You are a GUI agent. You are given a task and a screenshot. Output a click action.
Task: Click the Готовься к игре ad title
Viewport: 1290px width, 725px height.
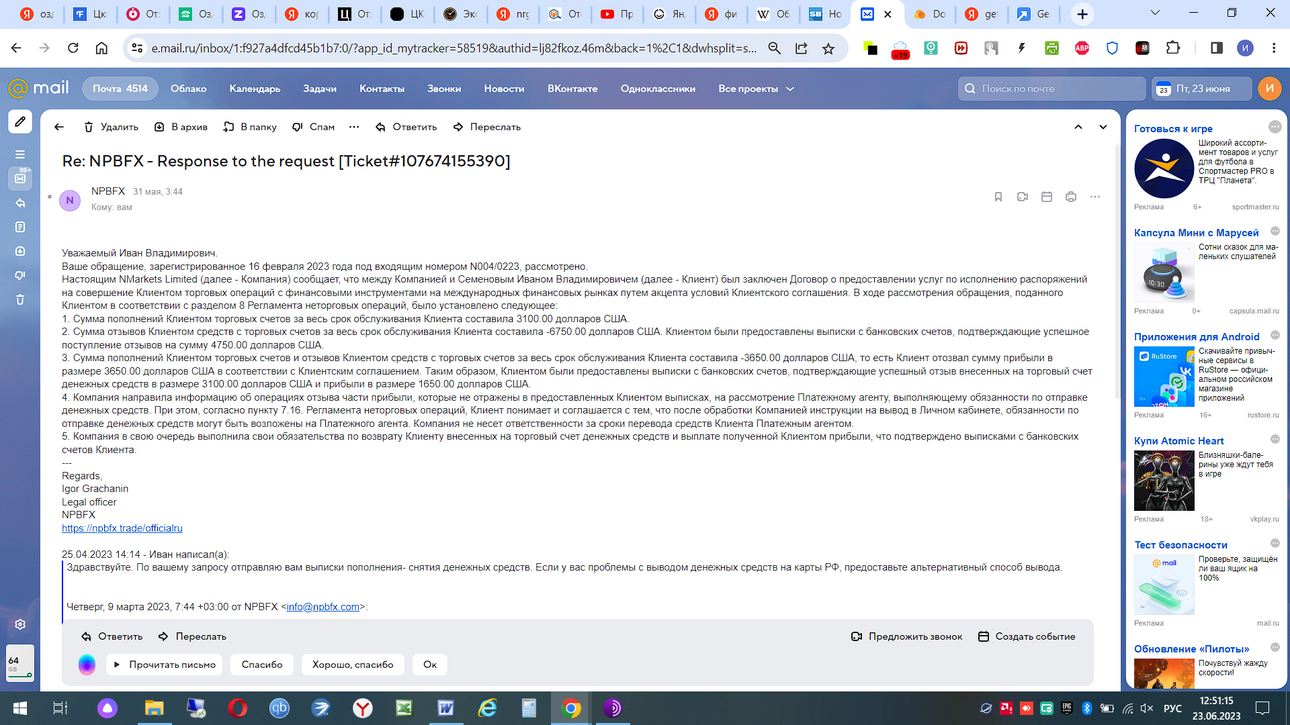(x=1173, y=129)
